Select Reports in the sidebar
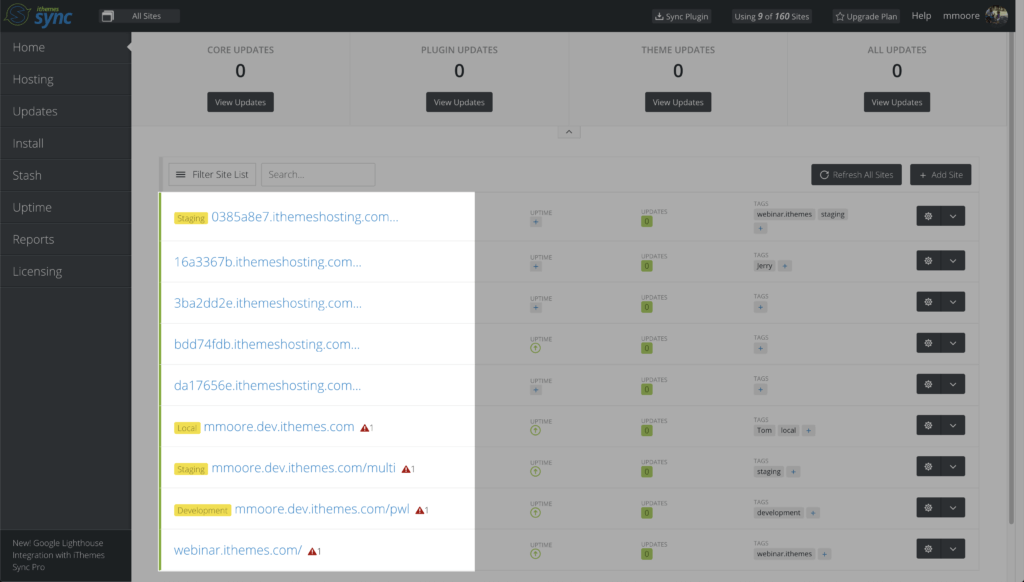Image resolution: width=1024 pixels, height=582 pixels. point(65,240)
